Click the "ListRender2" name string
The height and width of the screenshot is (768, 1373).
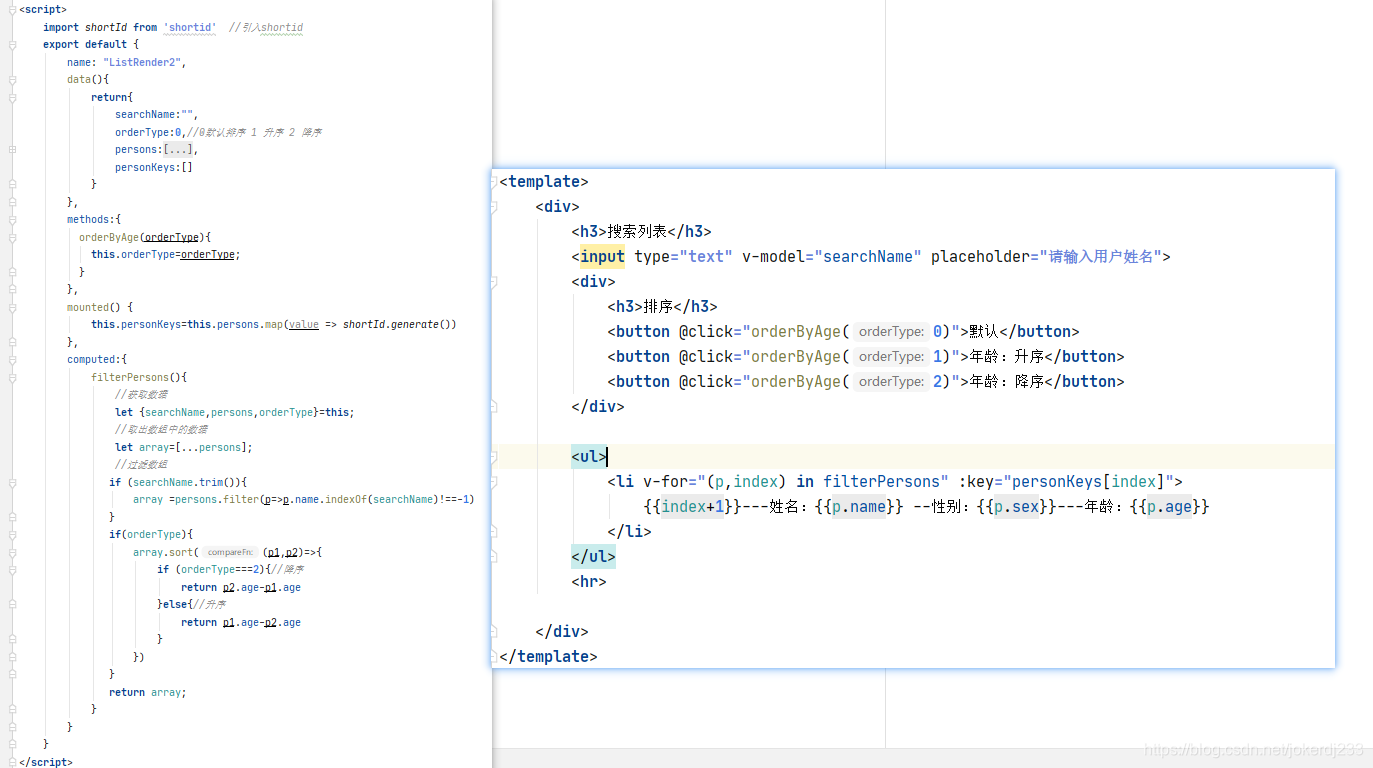tap(141, 62)
